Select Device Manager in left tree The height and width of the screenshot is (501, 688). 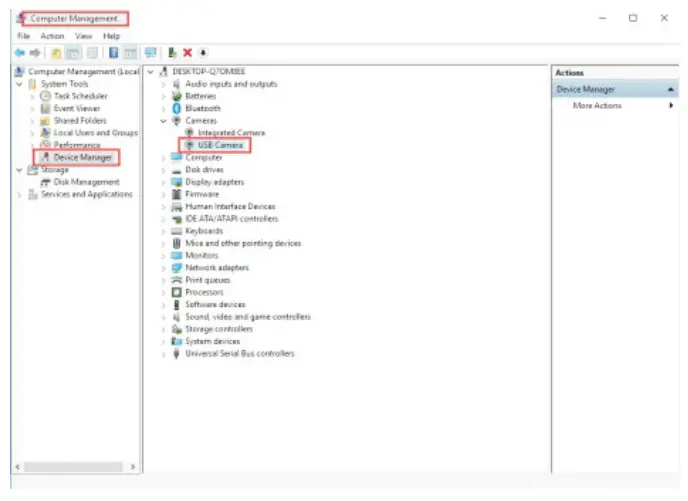pyautogui.click(x=82, y=157)
